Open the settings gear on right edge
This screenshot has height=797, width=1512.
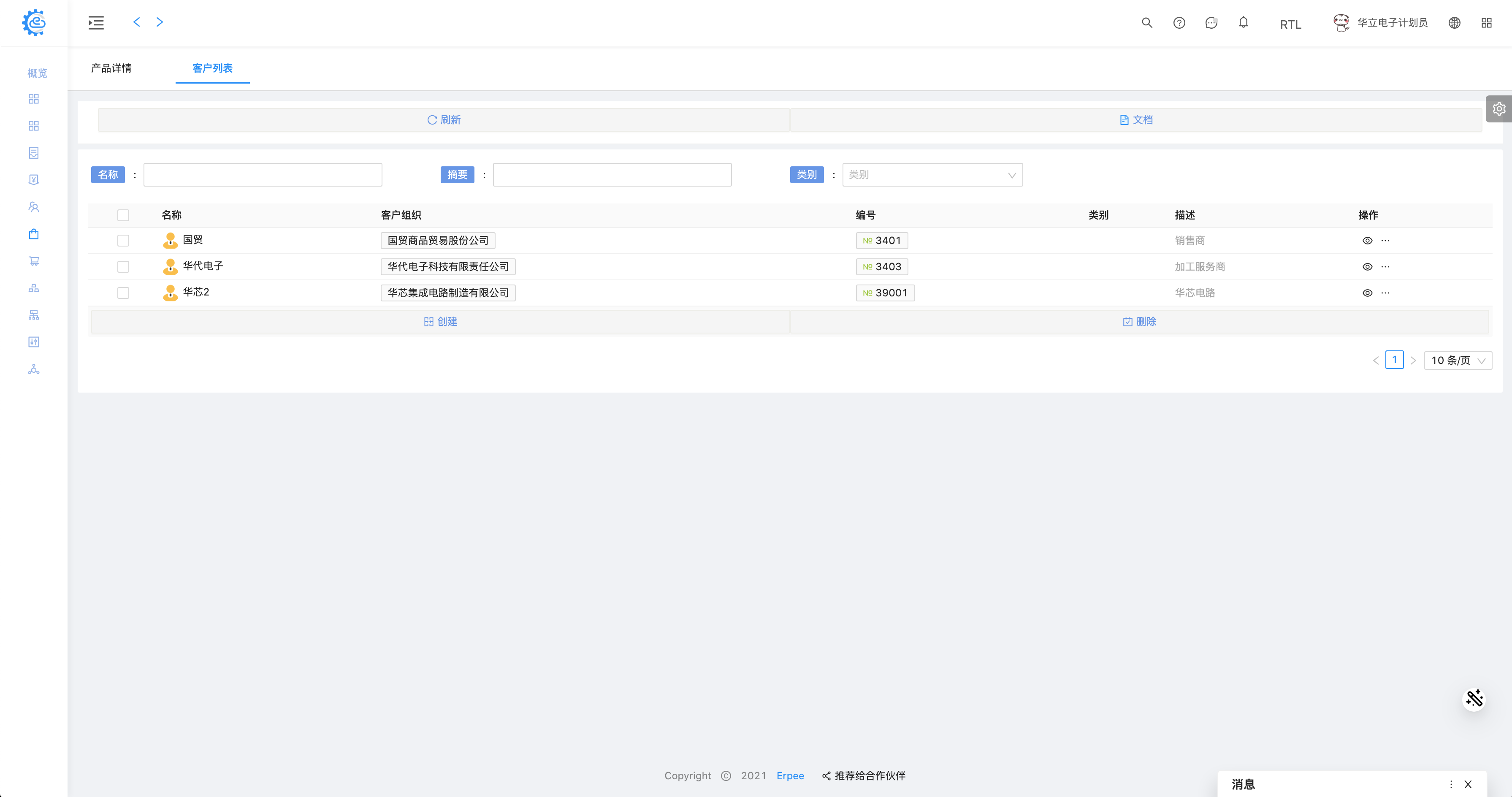(x=1498, y=109)
